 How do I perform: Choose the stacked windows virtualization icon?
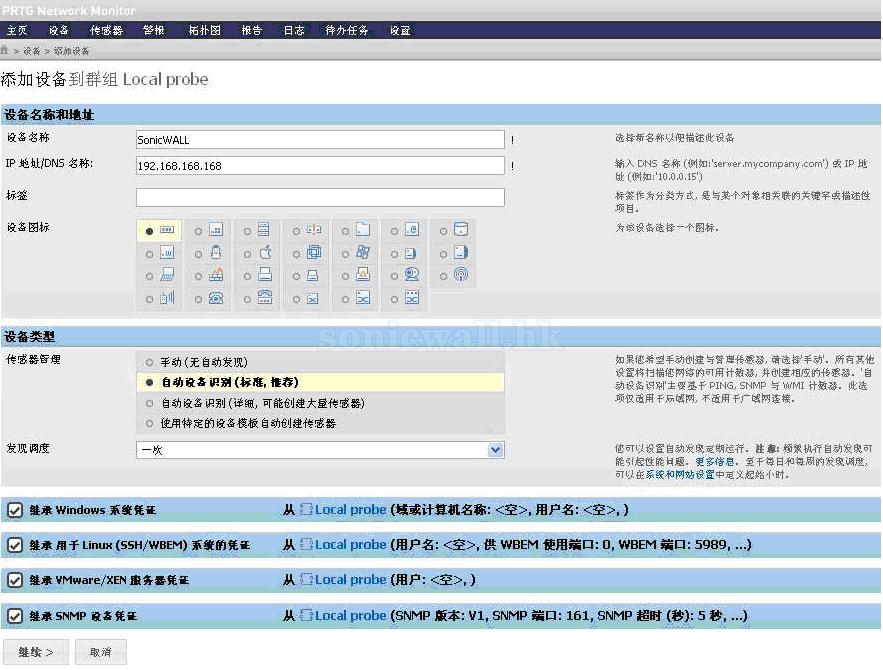314,253
